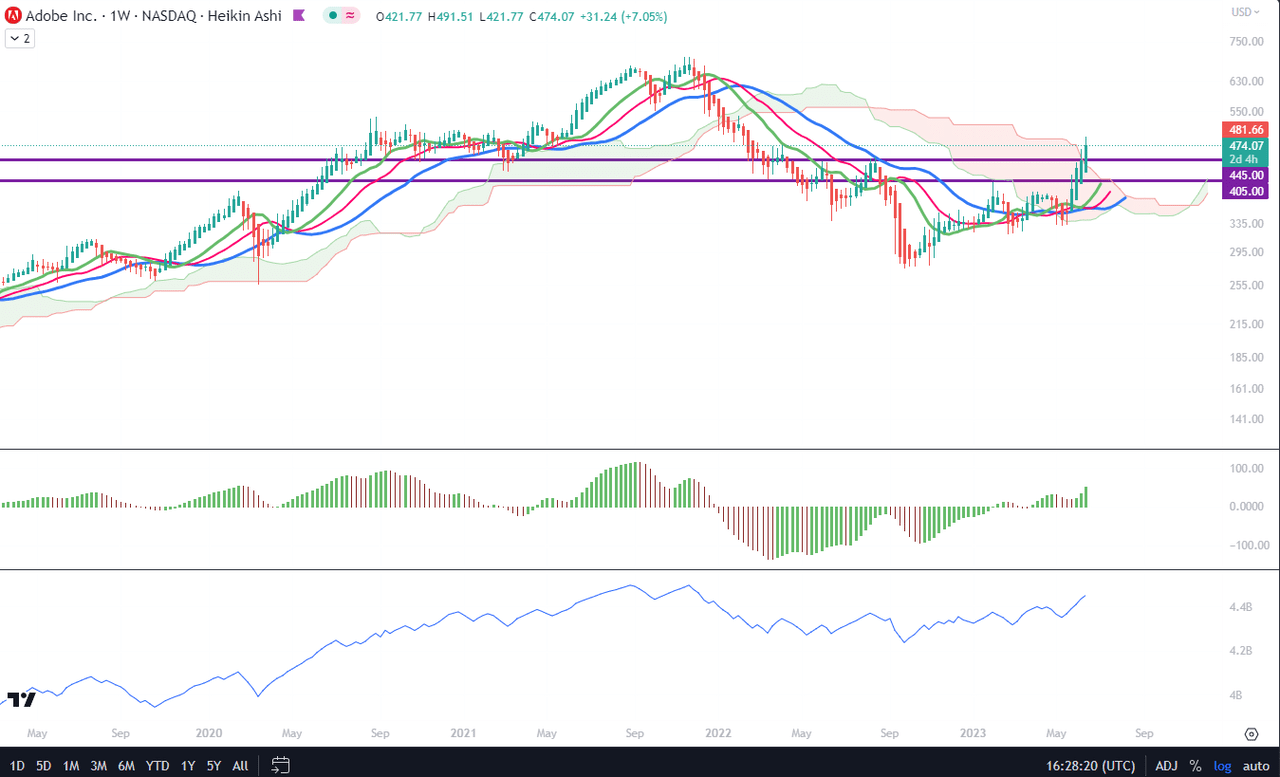
Task: Click the 630.00 price axis label
Action: point(1247,81)
